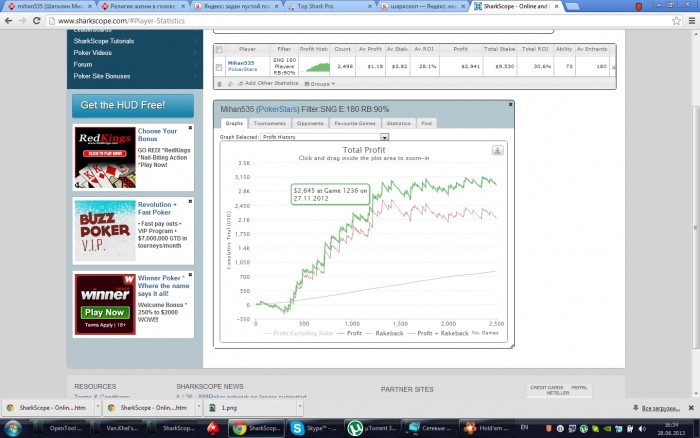
Task: Toggle the Profit legend series
Action: pyautogui.click(x=350, y=333)
